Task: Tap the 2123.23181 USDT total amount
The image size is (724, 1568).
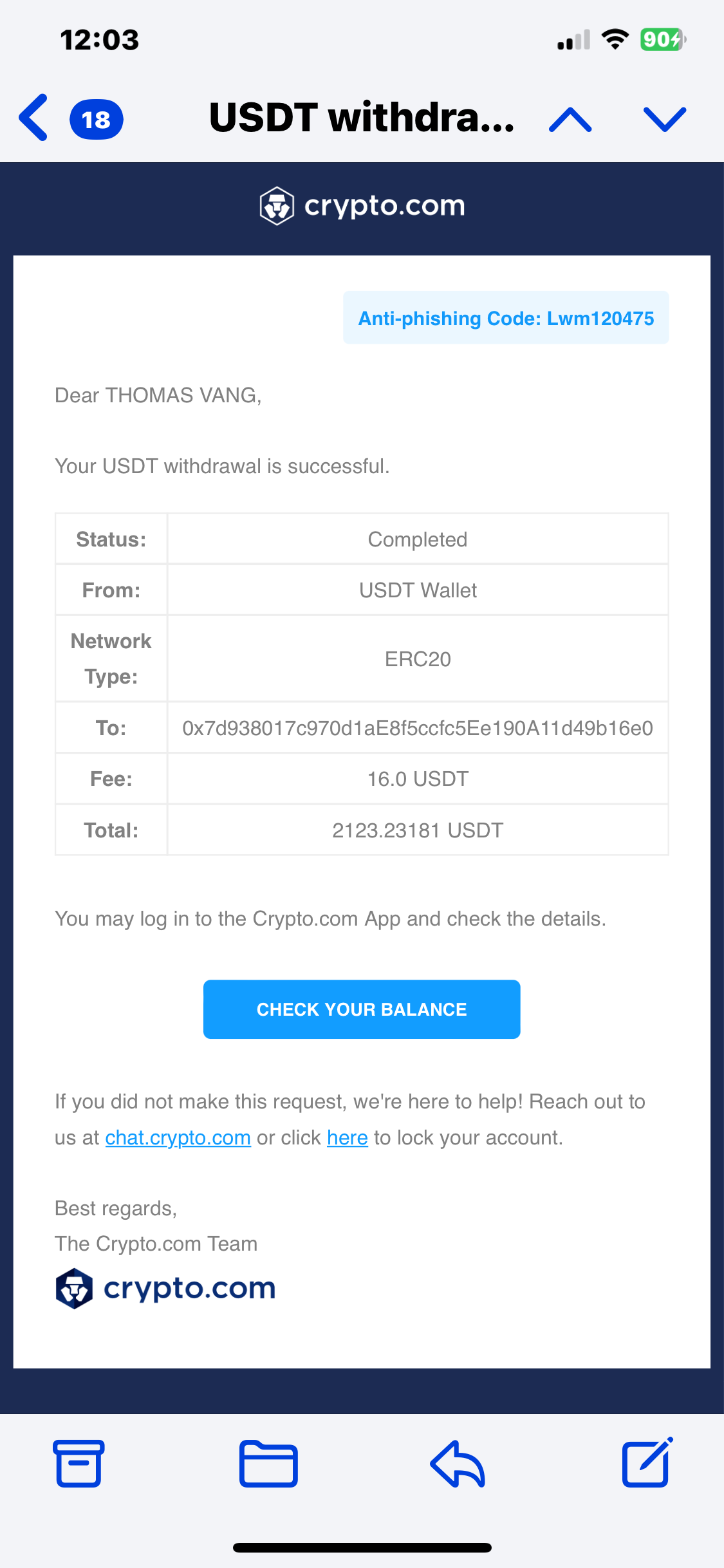Action: coord(418,830)
